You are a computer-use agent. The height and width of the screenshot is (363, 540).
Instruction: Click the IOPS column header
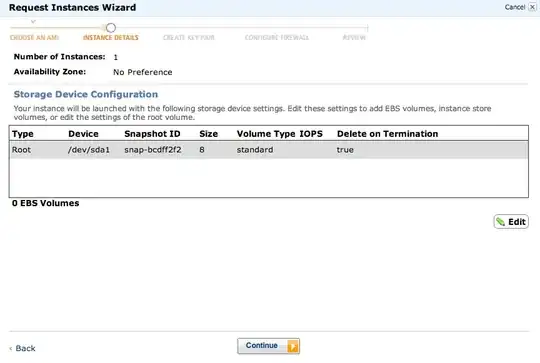pos(311,134)
